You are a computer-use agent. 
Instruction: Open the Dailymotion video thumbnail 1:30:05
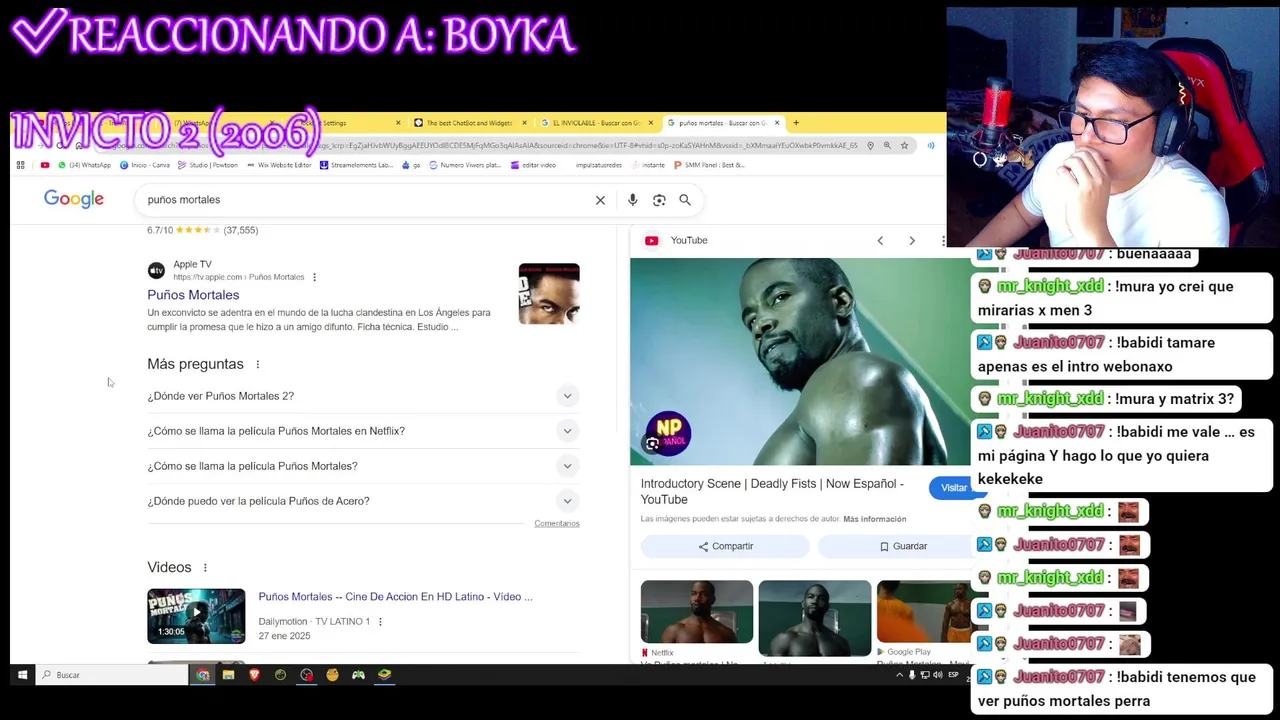coord(196,616)
